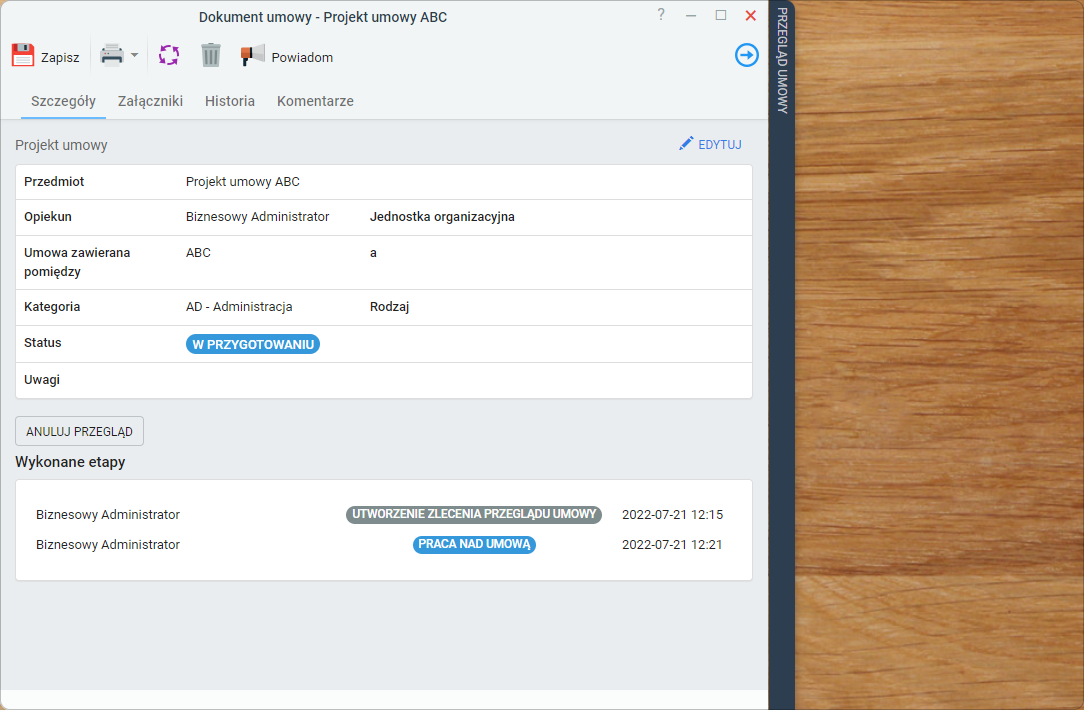Image resolution: width=1084 pixels, height=710 pixels.
Task: Click the pencil icon beside EDYTUJ
Action: (686, 144)
